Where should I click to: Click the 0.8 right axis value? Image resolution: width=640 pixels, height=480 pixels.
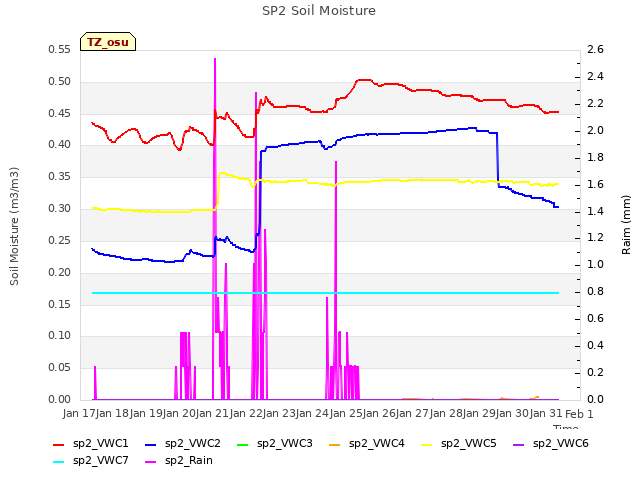pyautogui.click(x=595, y=291)
